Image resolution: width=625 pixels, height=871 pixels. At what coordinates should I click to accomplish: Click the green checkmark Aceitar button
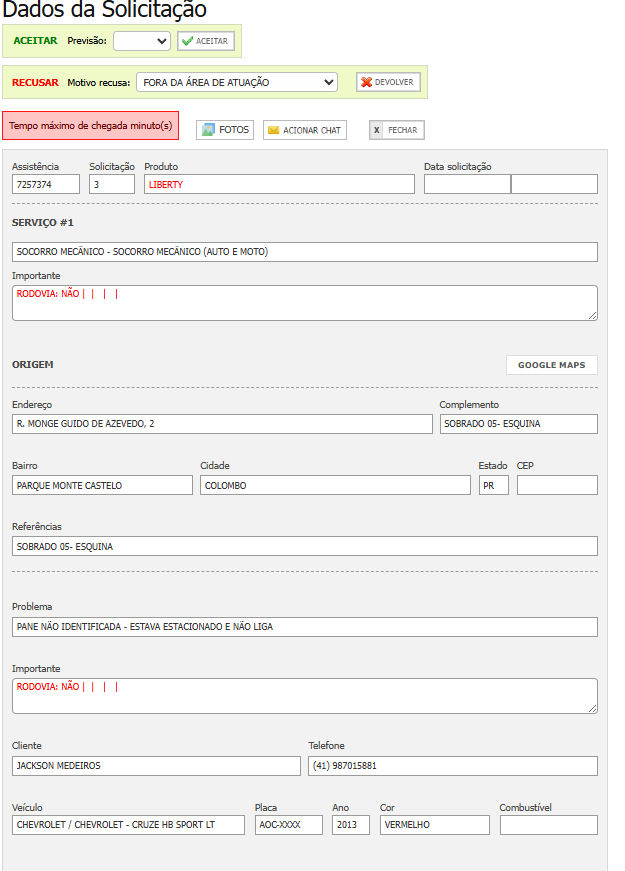(205, 41)
